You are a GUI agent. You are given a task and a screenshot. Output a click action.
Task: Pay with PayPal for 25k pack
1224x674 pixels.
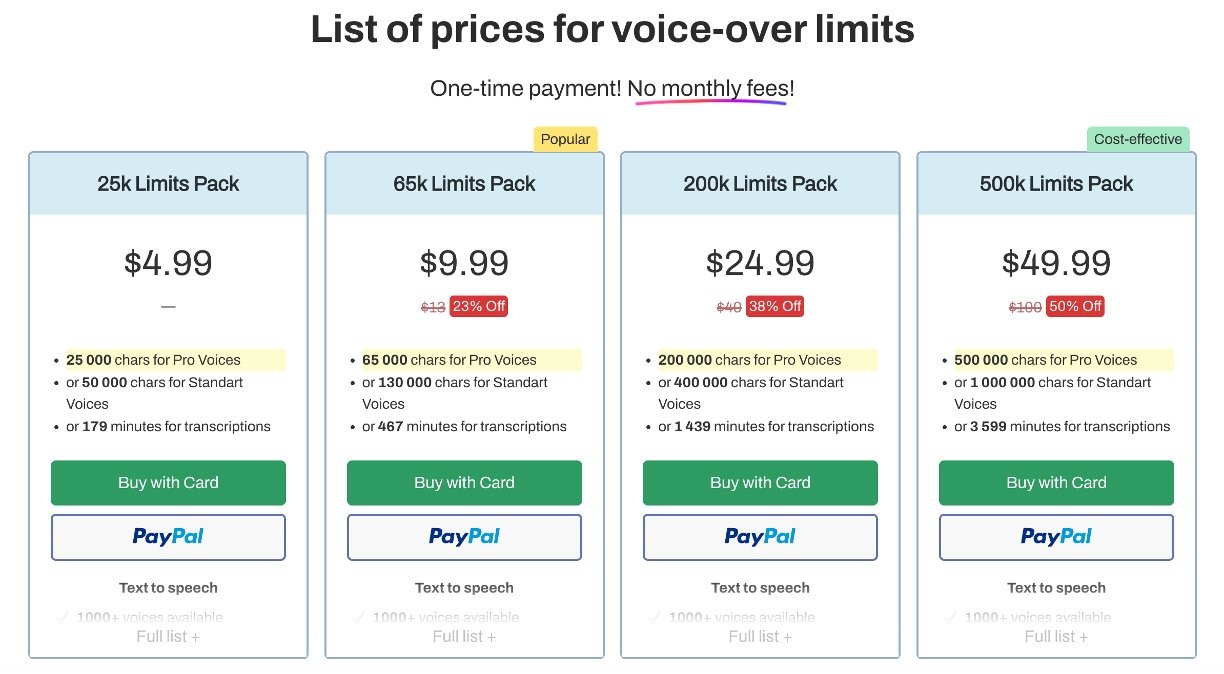(168, 537)
